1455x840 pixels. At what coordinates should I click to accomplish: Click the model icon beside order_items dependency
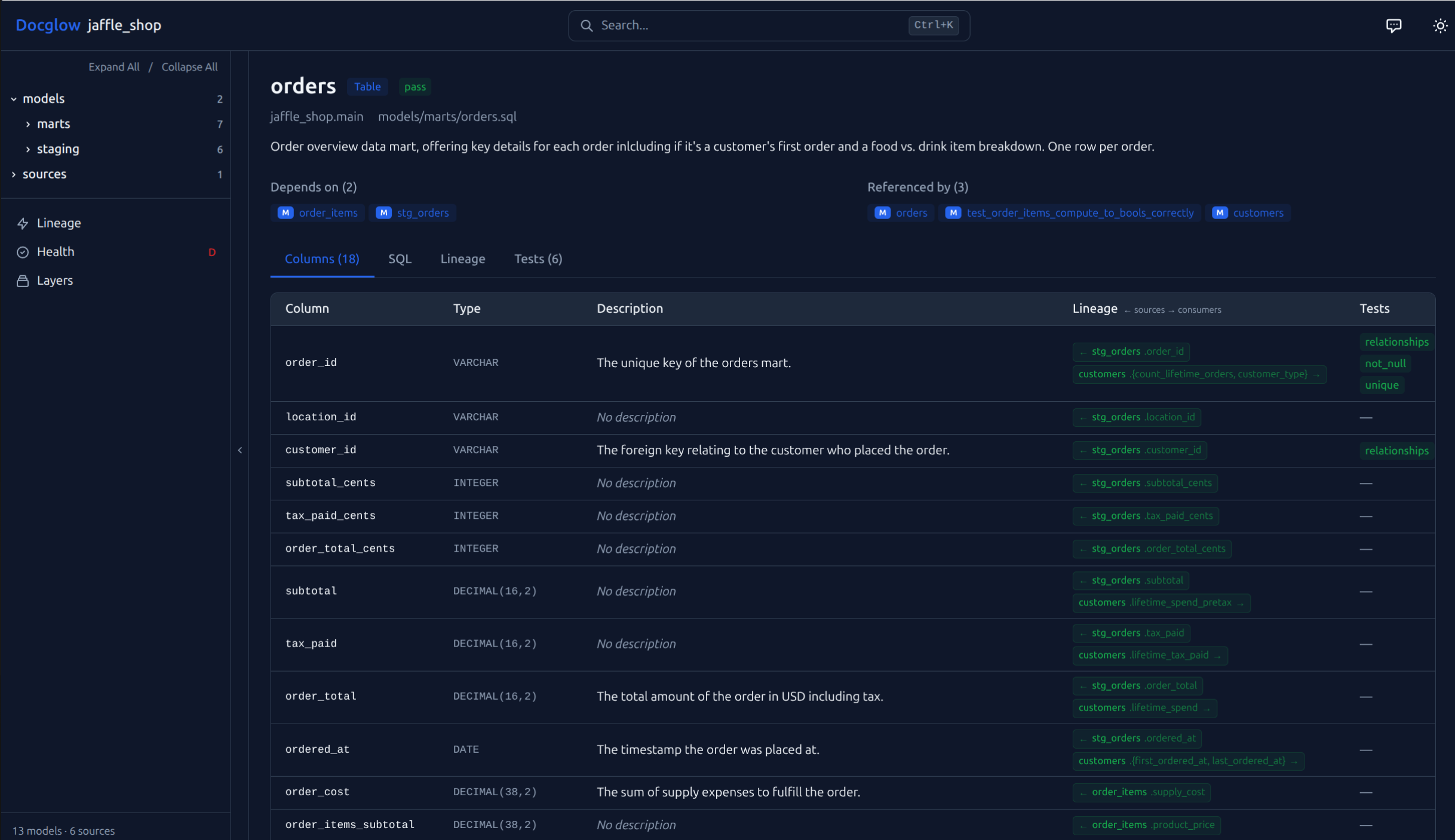pos(285,213)
